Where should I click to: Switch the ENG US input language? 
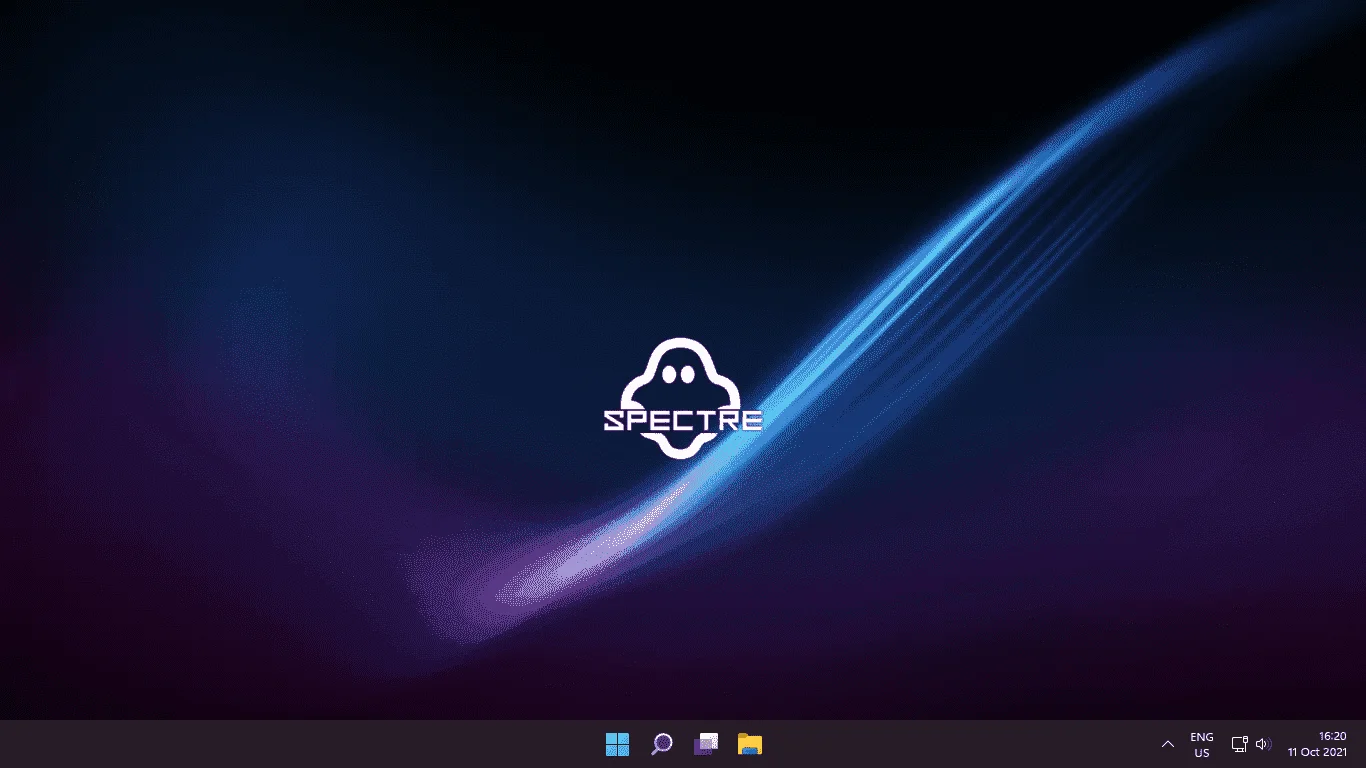click(1202, 745)
